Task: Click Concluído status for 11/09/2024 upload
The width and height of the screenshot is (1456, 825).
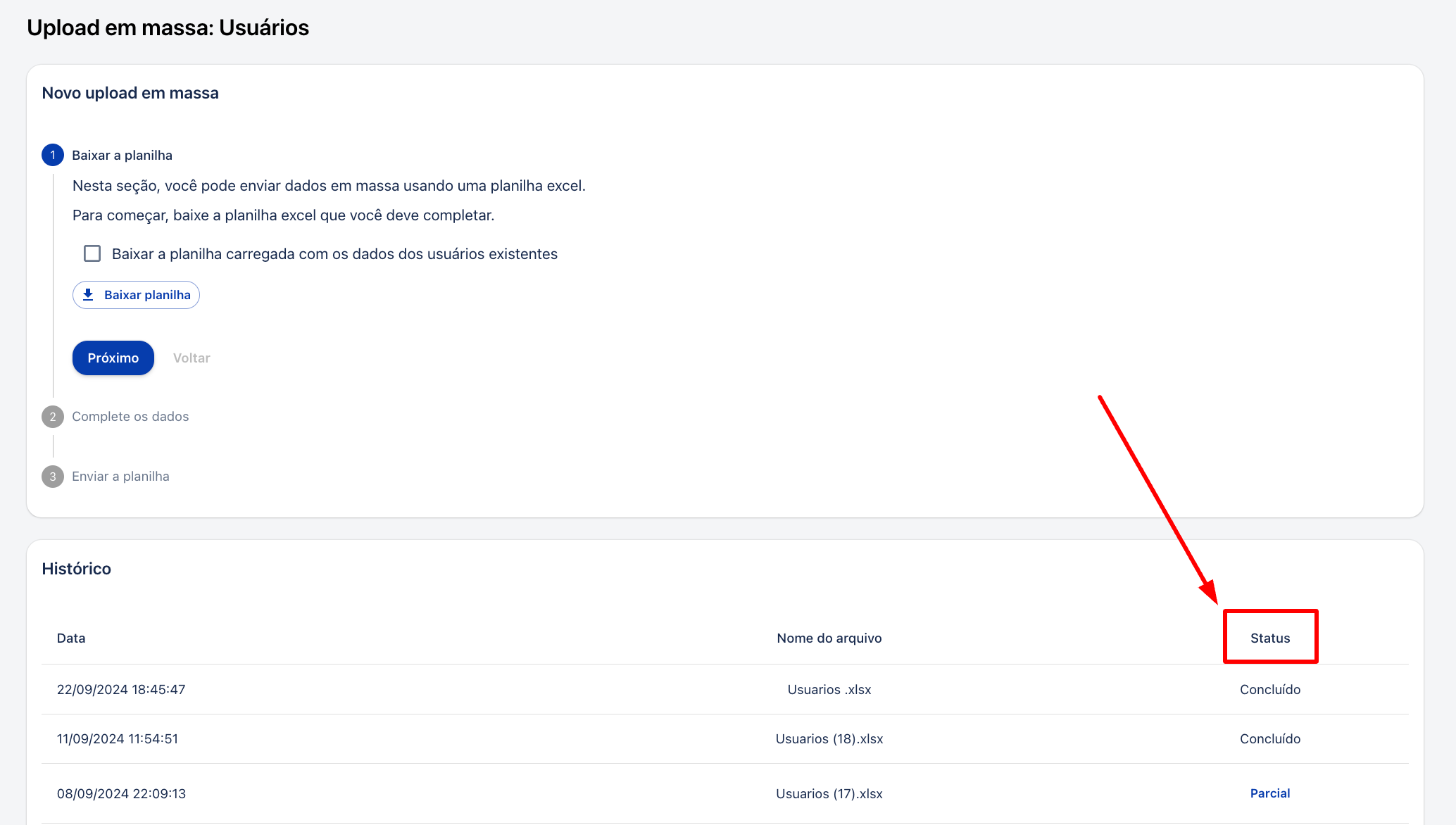Action: point(1269,738)
